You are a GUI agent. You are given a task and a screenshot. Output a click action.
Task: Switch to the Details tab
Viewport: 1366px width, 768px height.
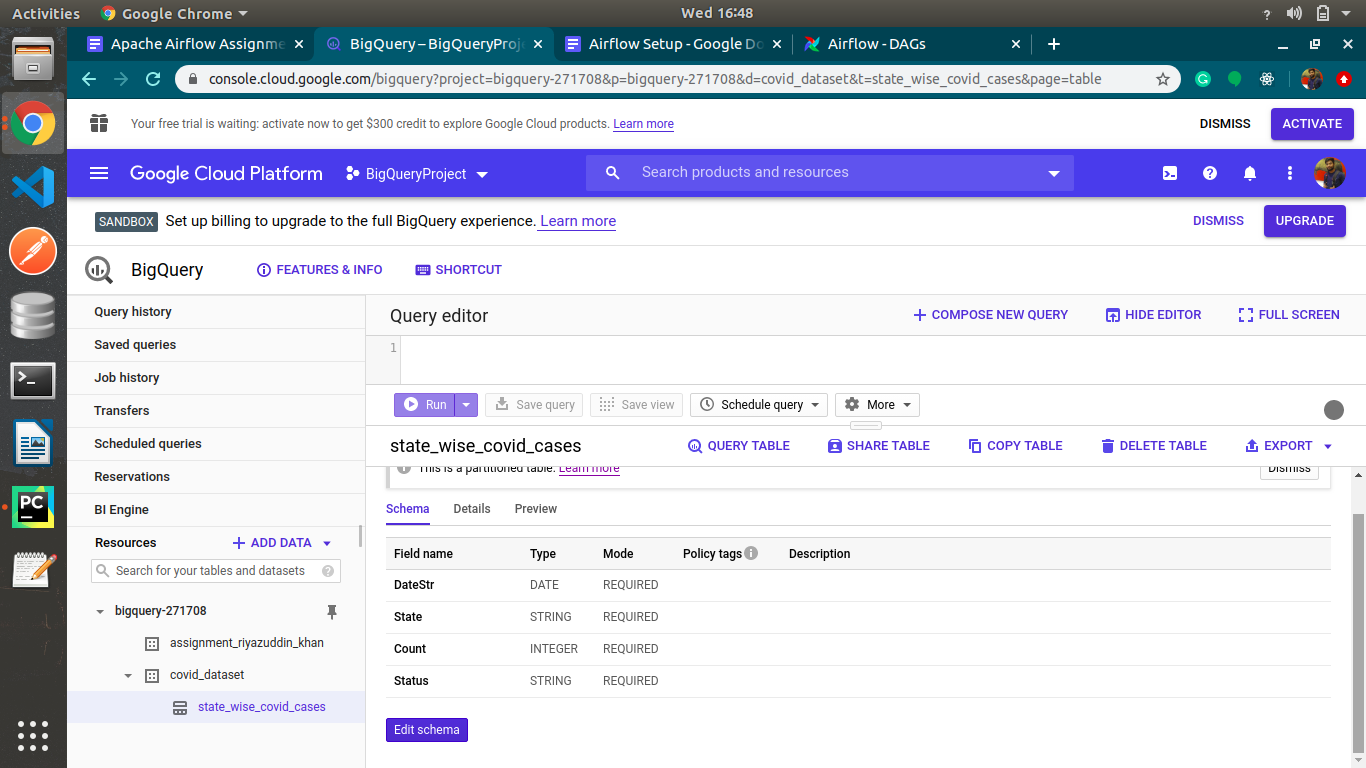472,509
